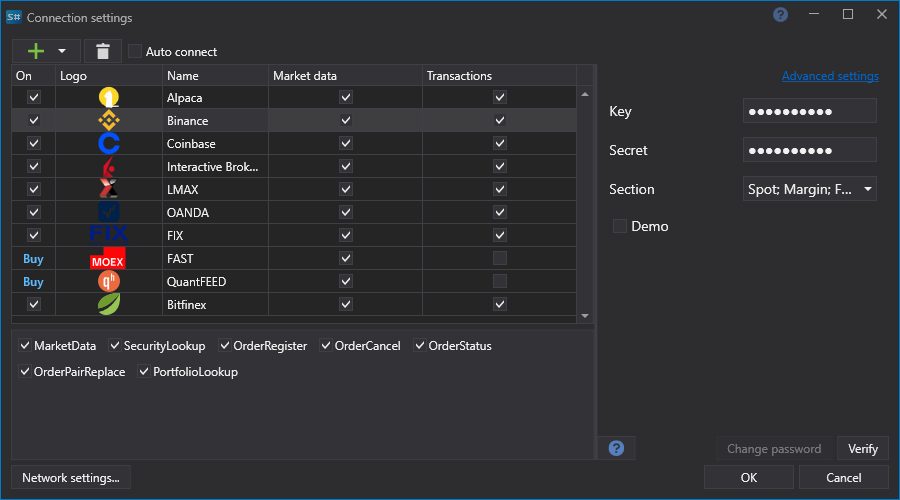This screenshot has width=900, height=500.
Task: Click the MOEX logo icon
Action: [108, 259]
